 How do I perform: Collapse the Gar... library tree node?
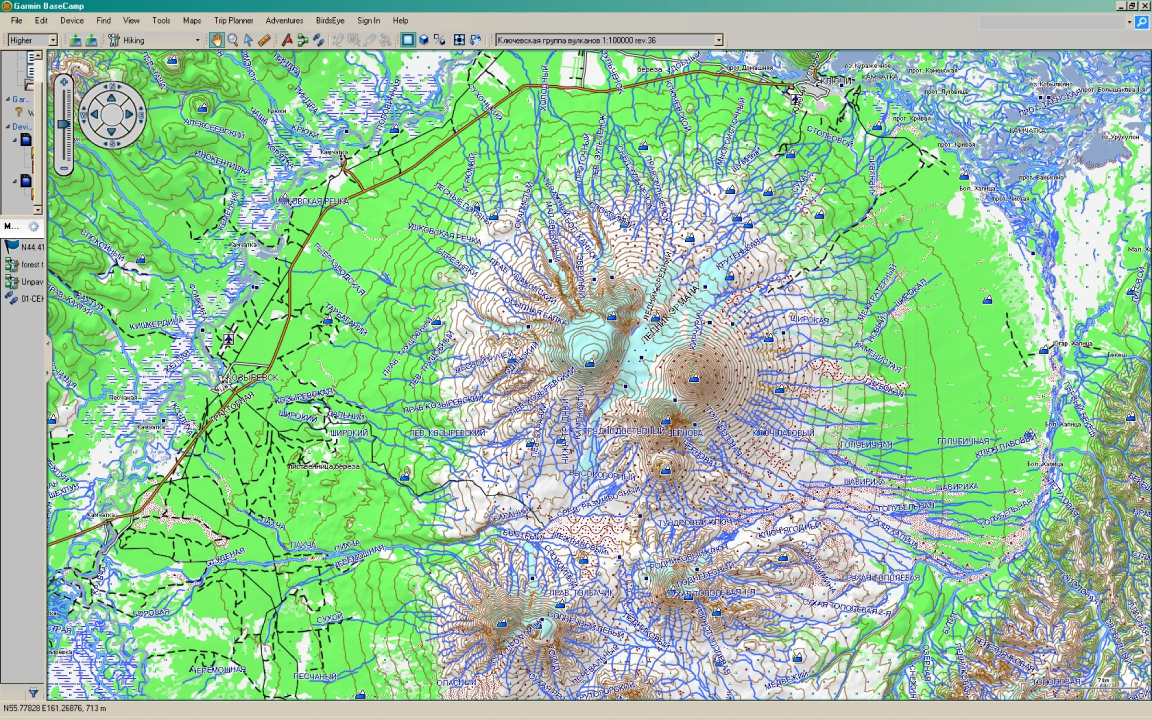[x=8, y=99]
